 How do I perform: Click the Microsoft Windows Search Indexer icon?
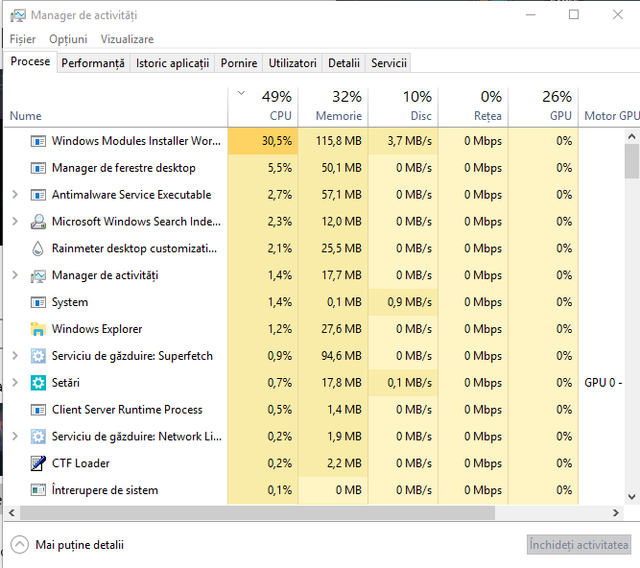coord(38,222)
